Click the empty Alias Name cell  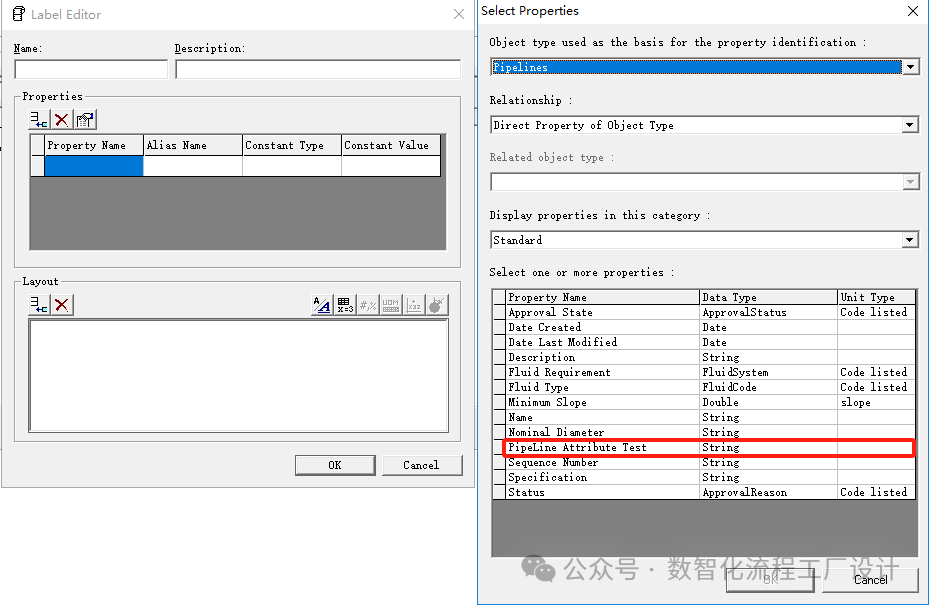(193, 166)
